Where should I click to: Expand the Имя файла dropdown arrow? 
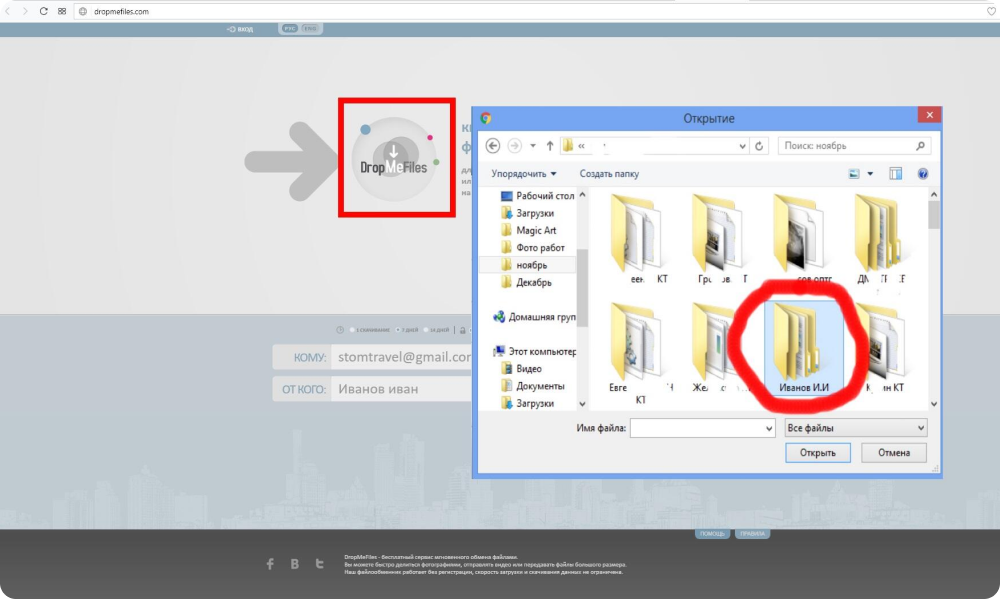point(769,429)
